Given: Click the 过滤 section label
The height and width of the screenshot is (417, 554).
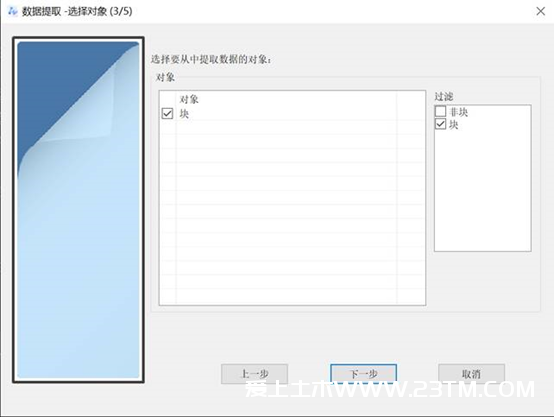Looking at the screenshot, I should [x=444, y=96].
